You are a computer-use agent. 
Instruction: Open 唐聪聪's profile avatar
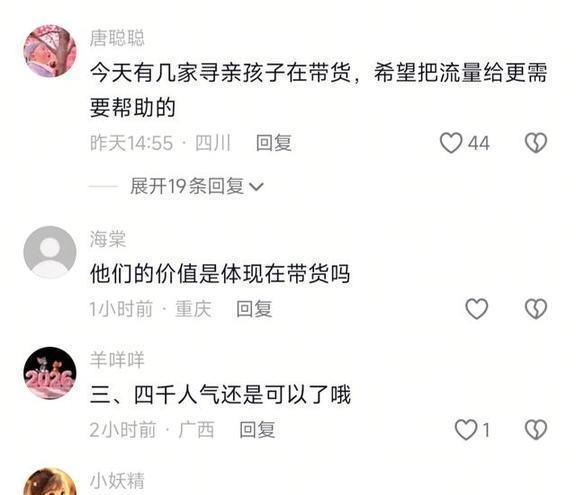click(x=50, y=51)
